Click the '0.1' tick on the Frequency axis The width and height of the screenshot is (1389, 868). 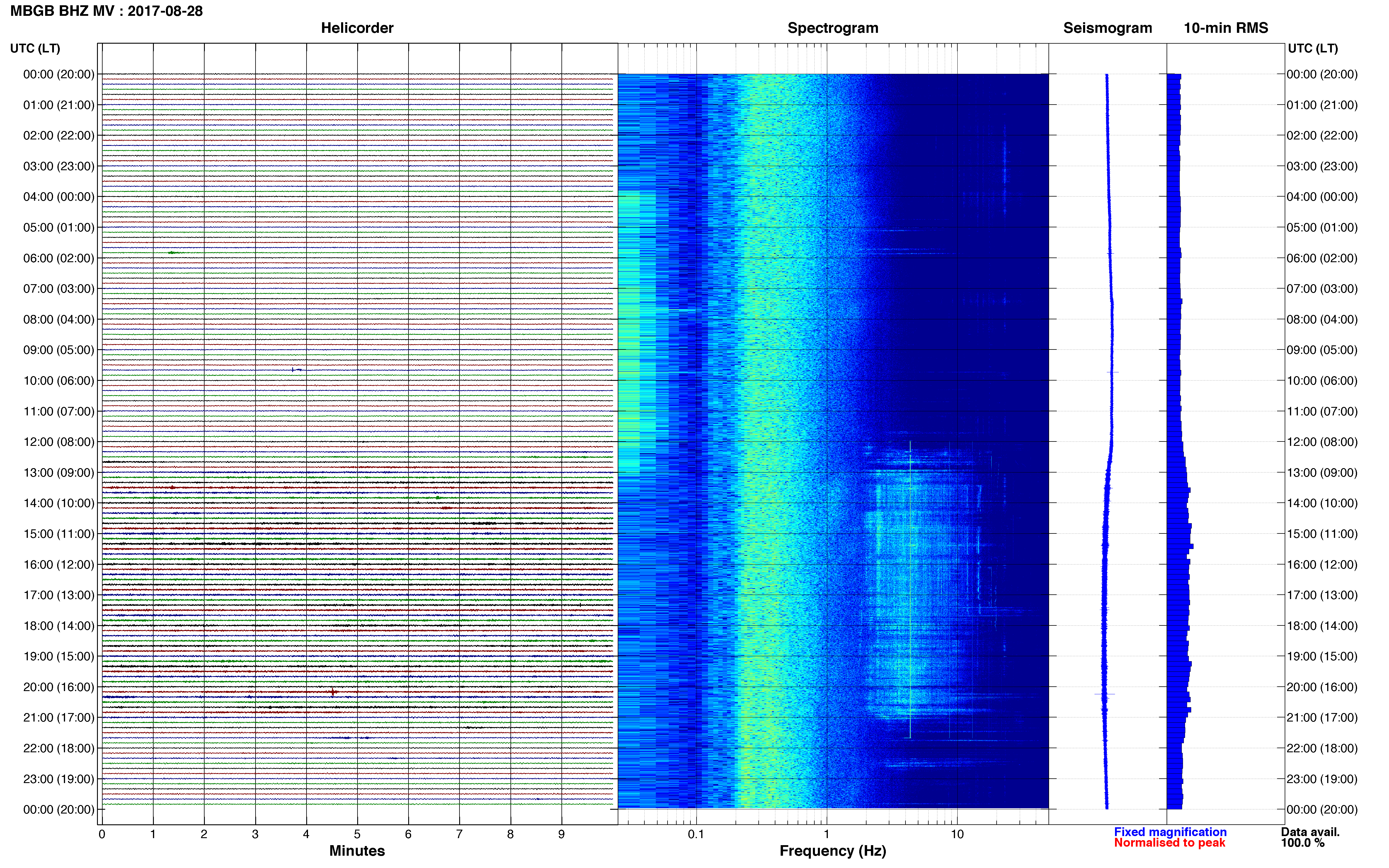[696, 835]
